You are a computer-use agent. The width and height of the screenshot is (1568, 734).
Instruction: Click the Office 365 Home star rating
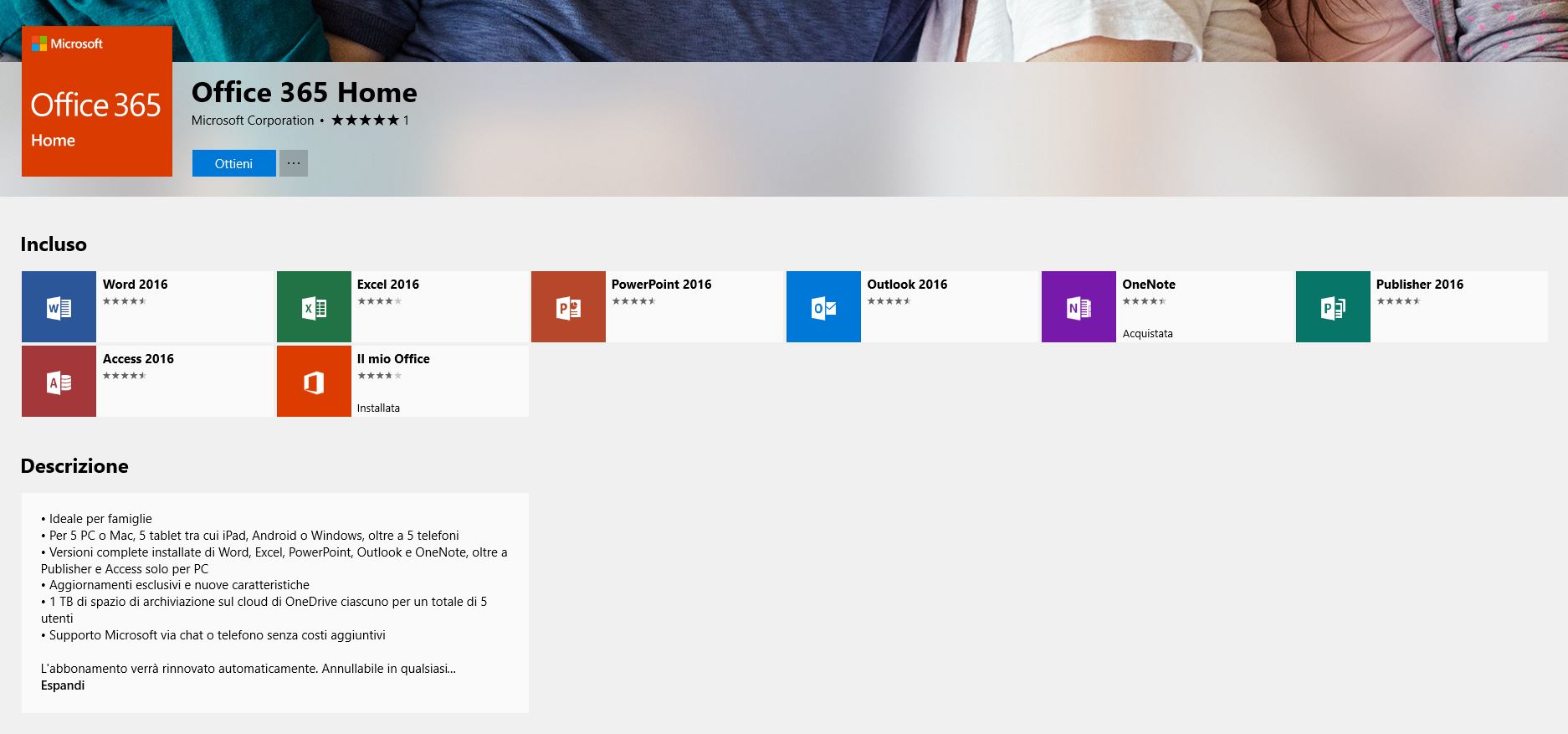(x=365, y=120)
